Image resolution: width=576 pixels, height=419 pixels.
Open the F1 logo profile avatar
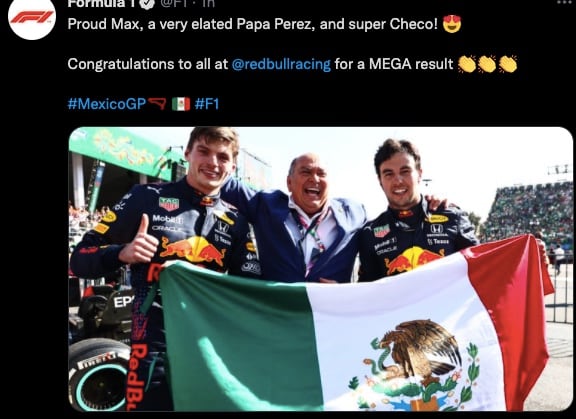pyautogui.click(x=32, y=17)
